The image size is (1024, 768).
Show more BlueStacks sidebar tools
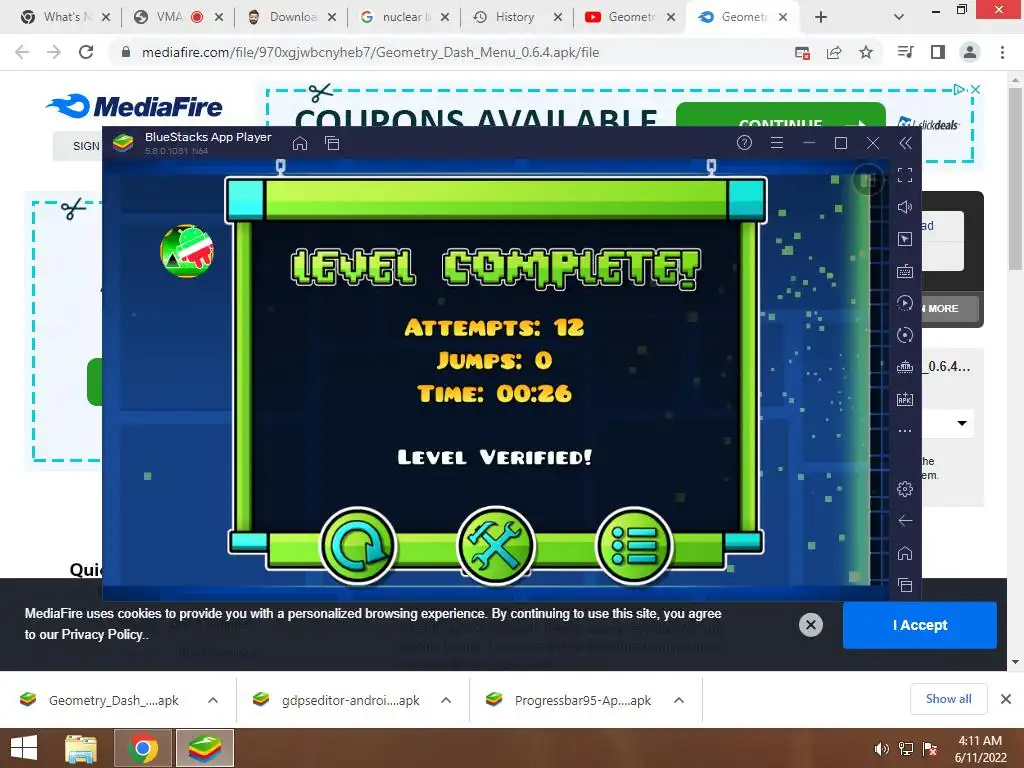click(x=905, y=431)
